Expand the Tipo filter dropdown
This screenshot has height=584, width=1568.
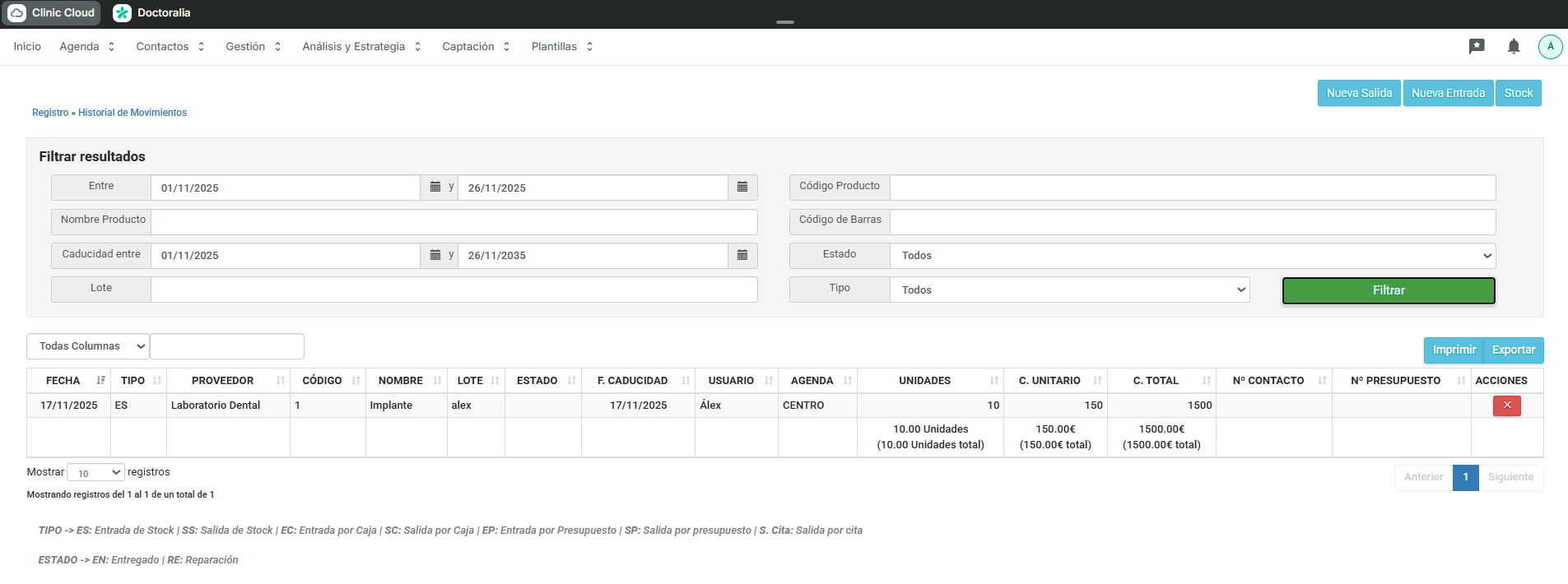click(x=1068, y=290)
